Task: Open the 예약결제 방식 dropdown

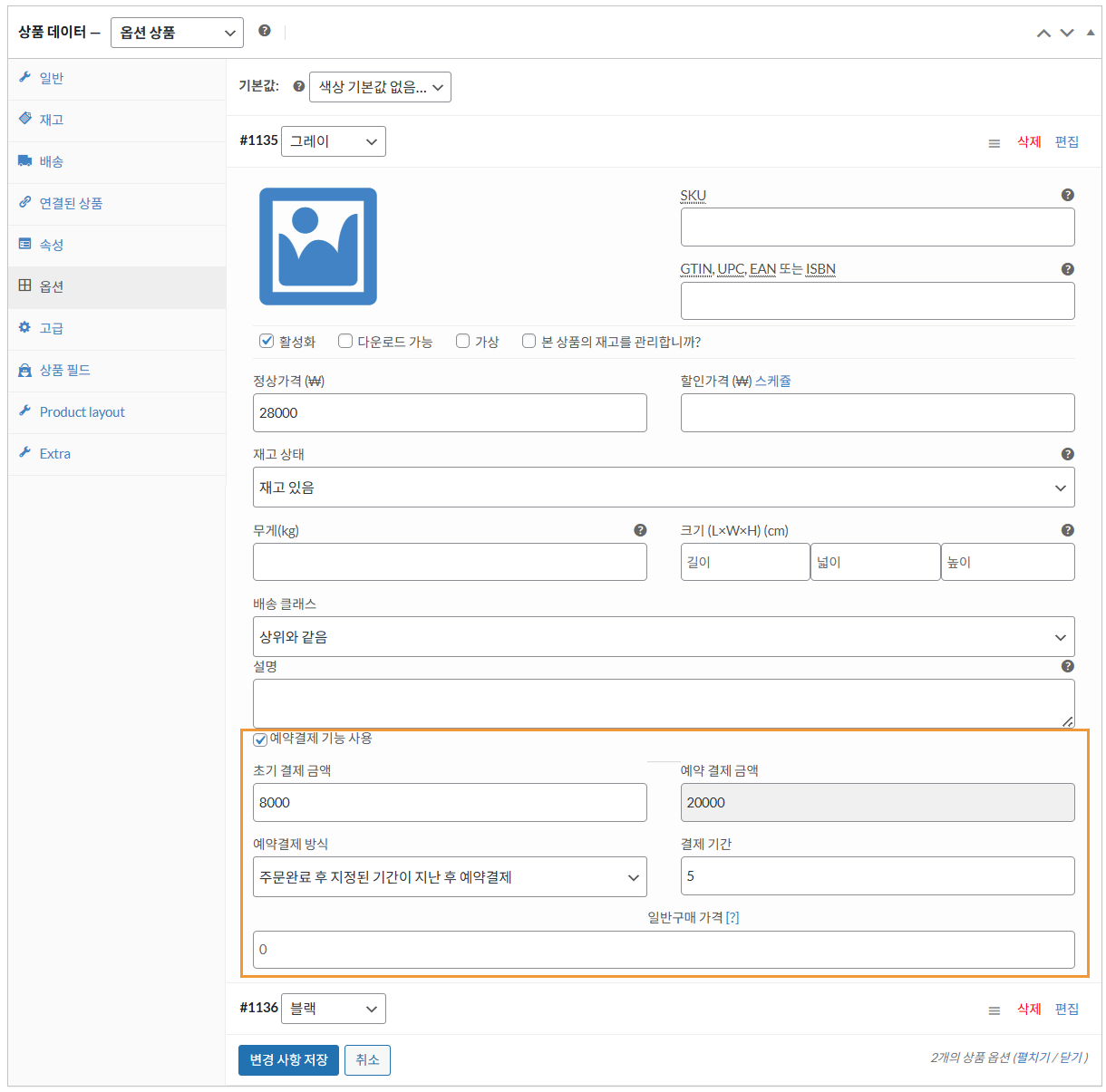Action: click(x=450, y=877)
